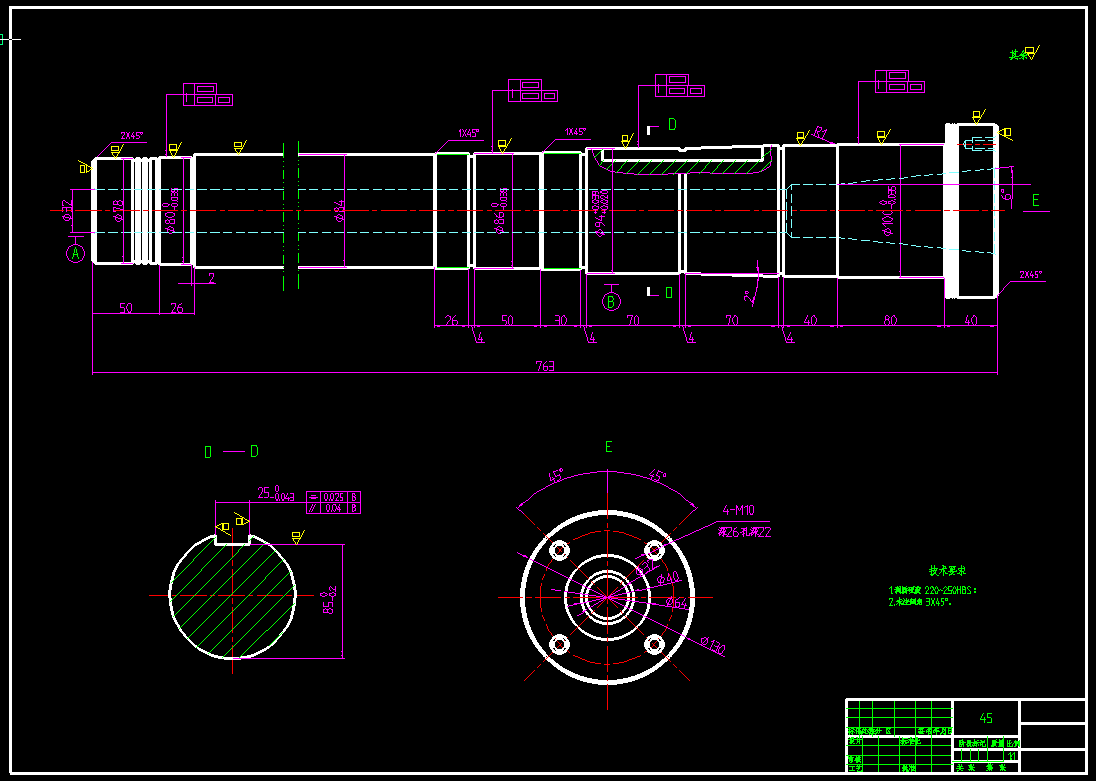Viewport: 1096px width, 781px height.
Task: Click the 6° taper angle dimension
Action: pos(1007,194)
